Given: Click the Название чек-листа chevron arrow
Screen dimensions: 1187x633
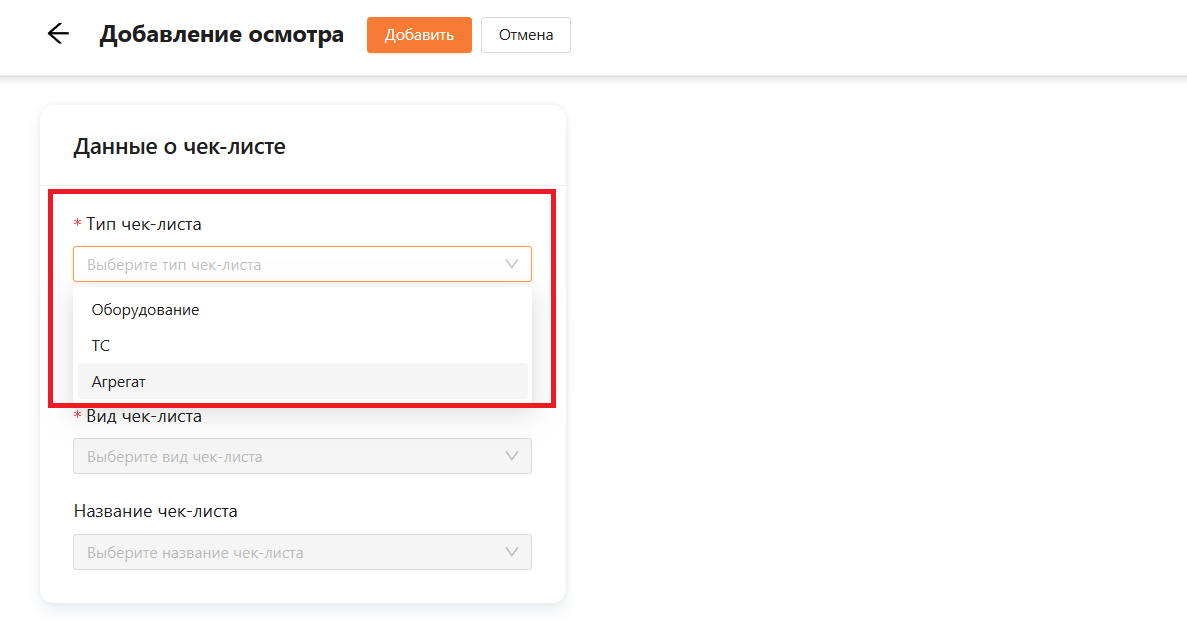Looking at the screenshot, I should [512, 552].
